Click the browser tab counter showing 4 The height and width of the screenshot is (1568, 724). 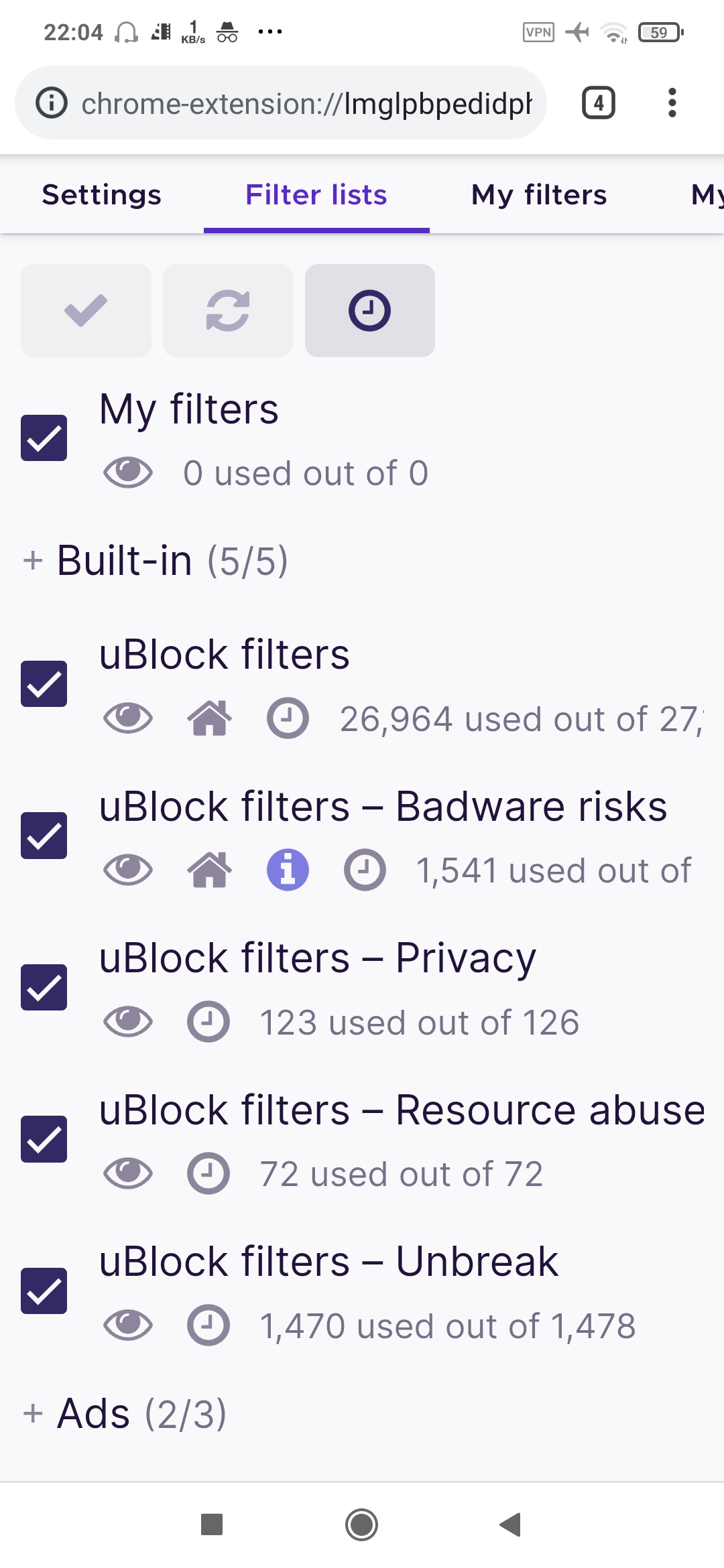click(x=597, y=102)
